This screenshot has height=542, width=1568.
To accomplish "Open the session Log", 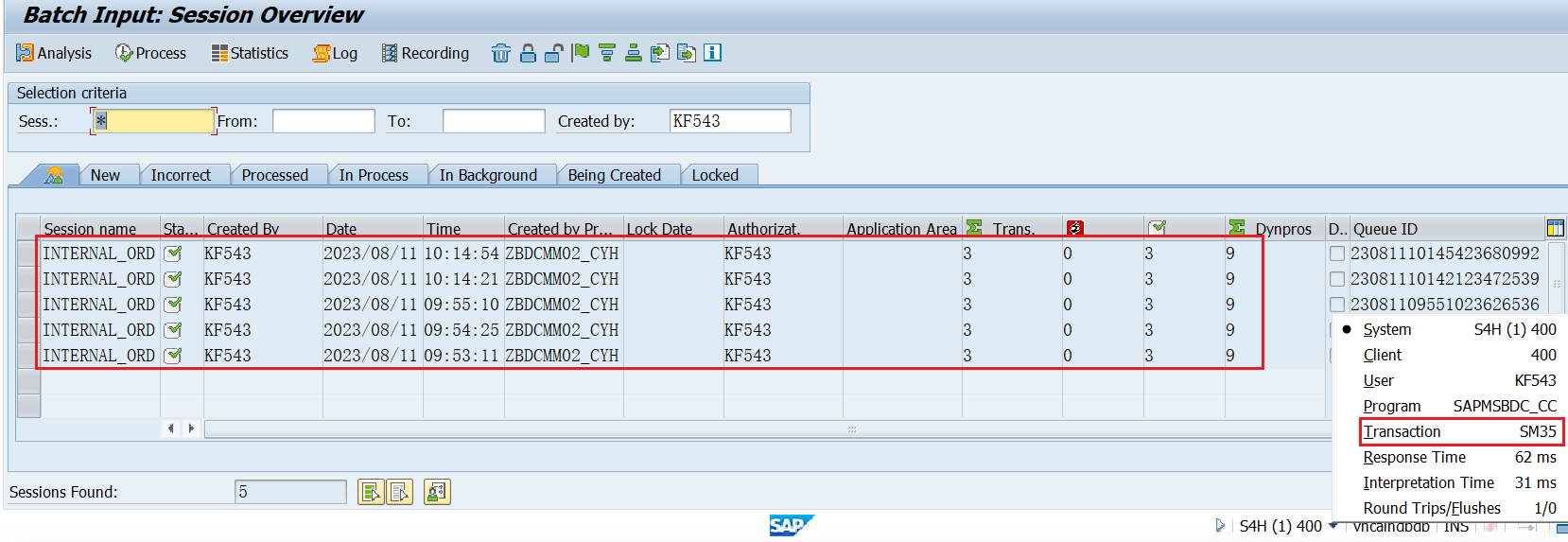I will click(335, 53).
